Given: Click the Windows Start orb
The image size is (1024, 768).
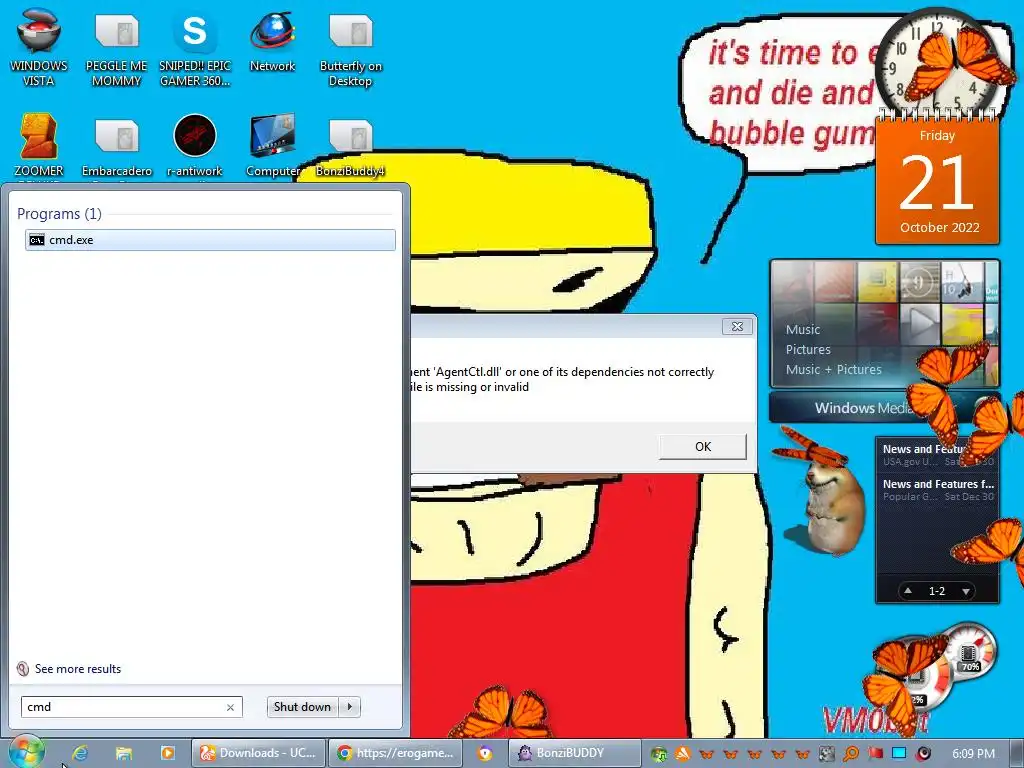Looking at the screenshot, I should coord(26,752).
